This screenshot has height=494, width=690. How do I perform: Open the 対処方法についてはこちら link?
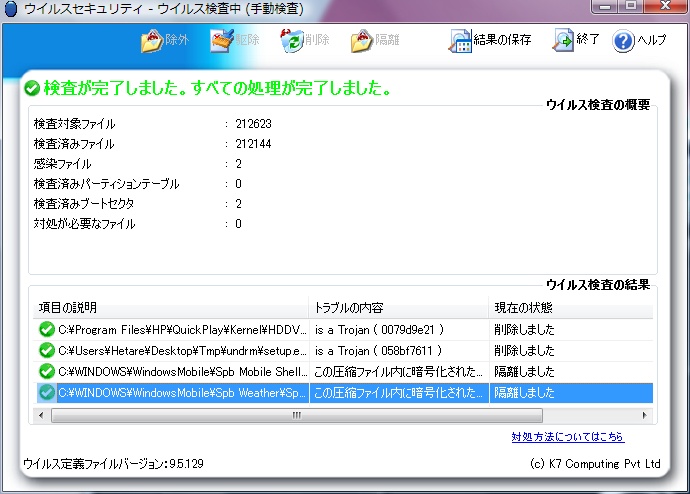[568, 437]
